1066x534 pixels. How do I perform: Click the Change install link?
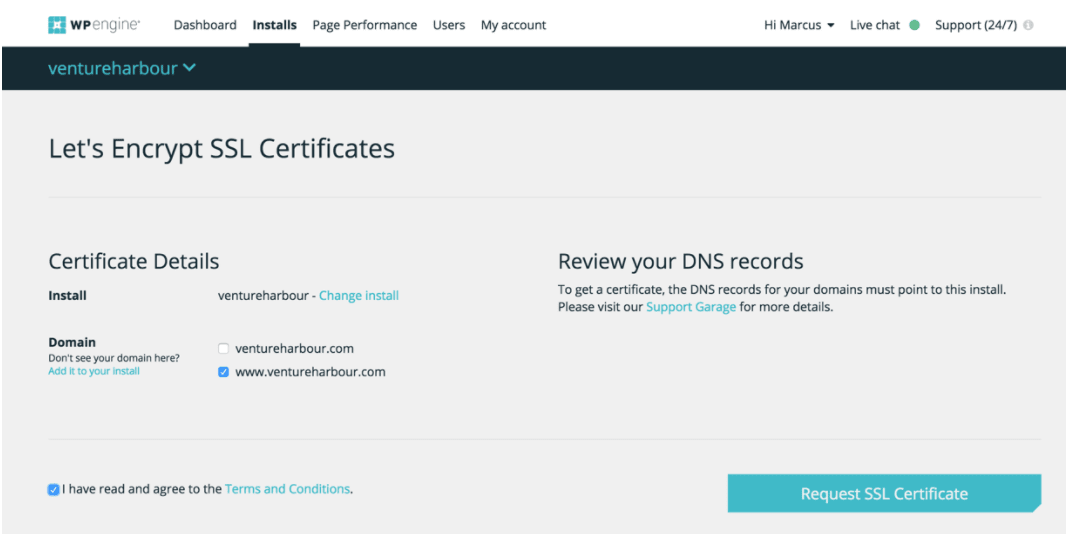(x=359, y=295)
